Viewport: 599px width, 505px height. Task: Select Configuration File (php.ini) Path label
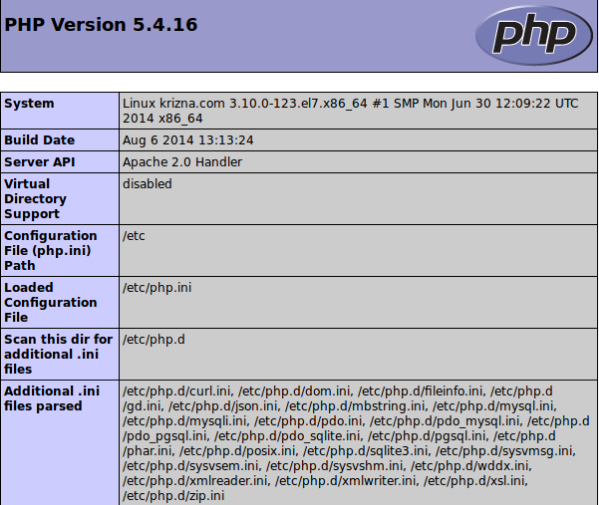click(x=60, y=251)
